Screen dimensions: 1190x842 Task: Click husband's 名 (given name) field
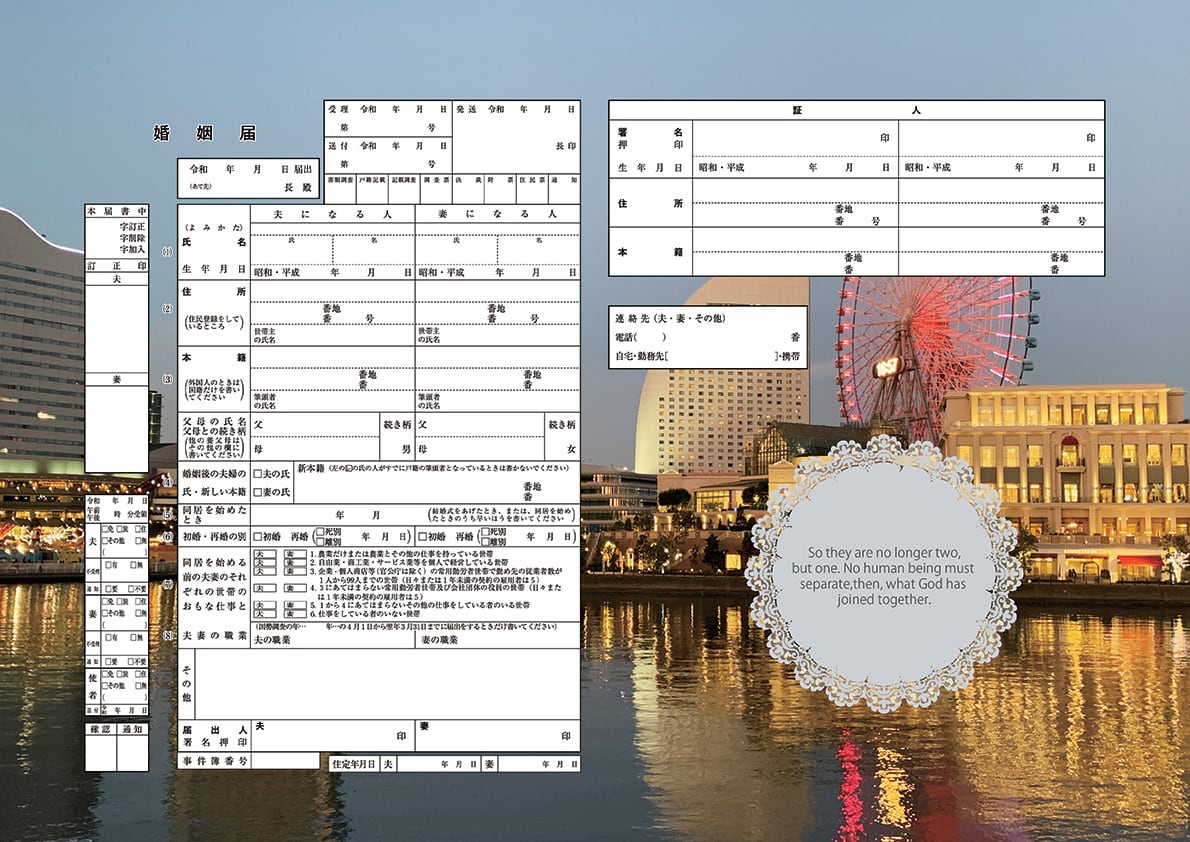coord(373,250)
